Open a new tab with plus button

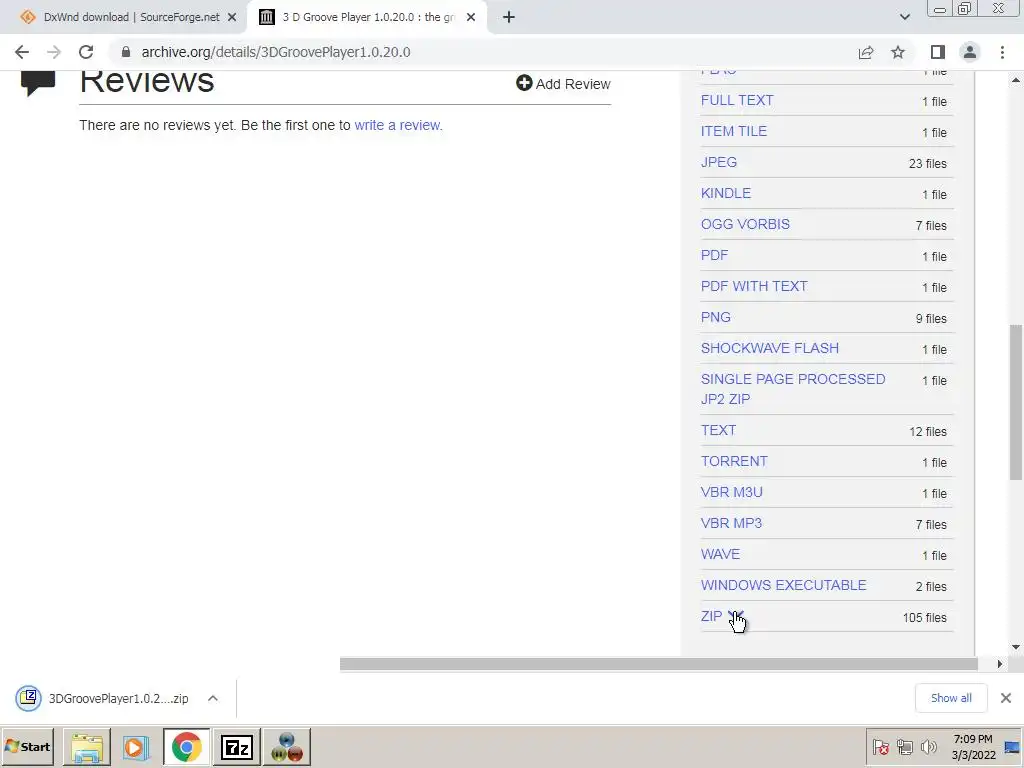(509, 18)
